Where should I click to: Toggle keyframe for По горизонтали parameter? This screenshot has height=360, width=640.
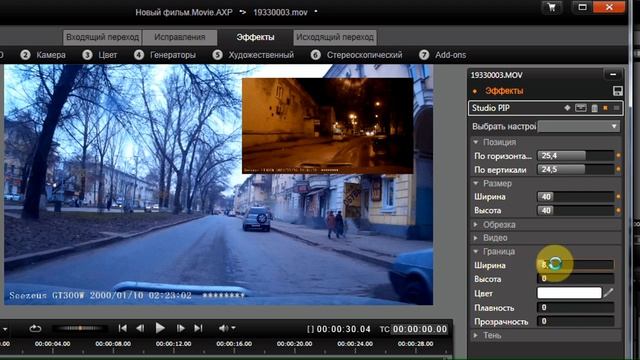tap(618, 156)
